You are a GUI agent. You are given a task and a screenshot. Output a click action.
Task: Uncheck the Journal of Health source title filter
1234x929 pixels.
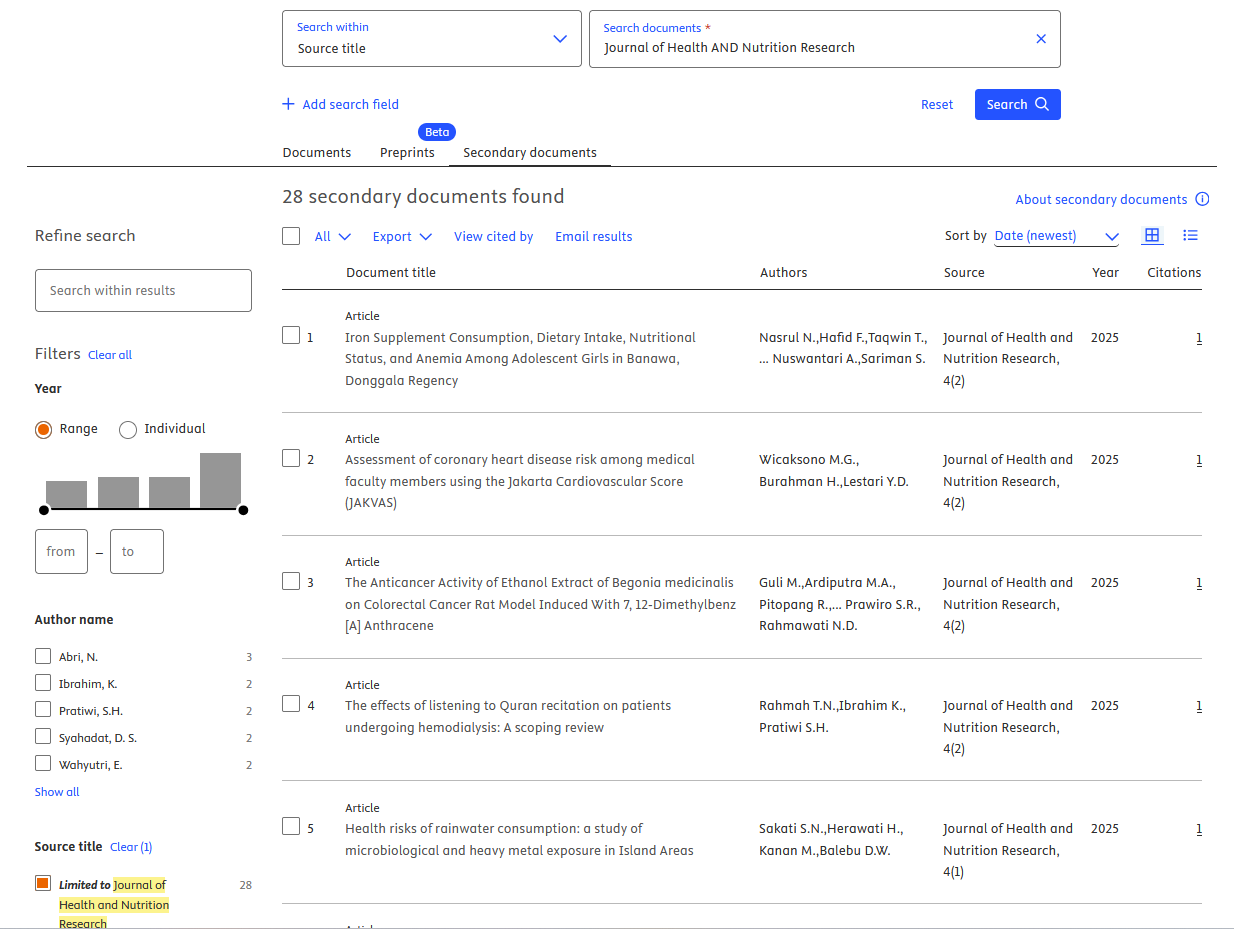(x=43, y=883)
